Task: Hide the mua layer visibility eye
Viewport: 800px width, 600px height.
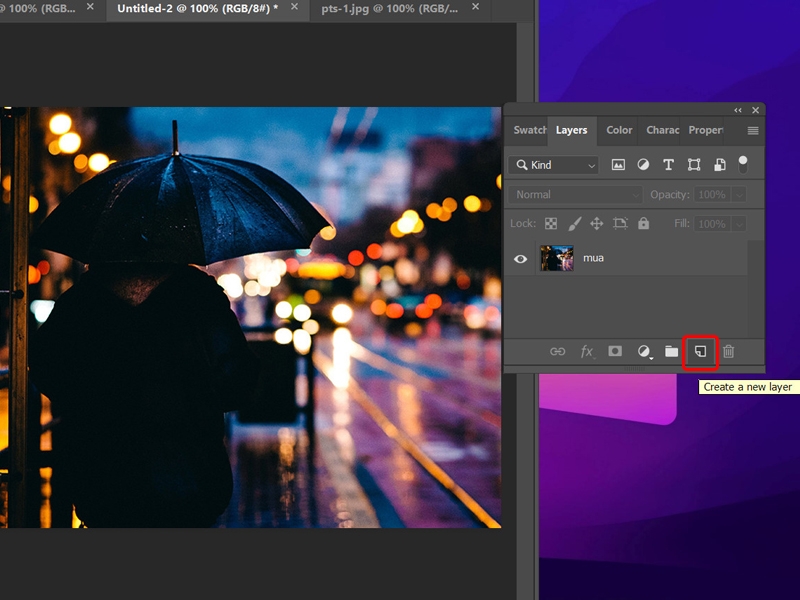Action: pyautogui.click(x=519, y=258)
